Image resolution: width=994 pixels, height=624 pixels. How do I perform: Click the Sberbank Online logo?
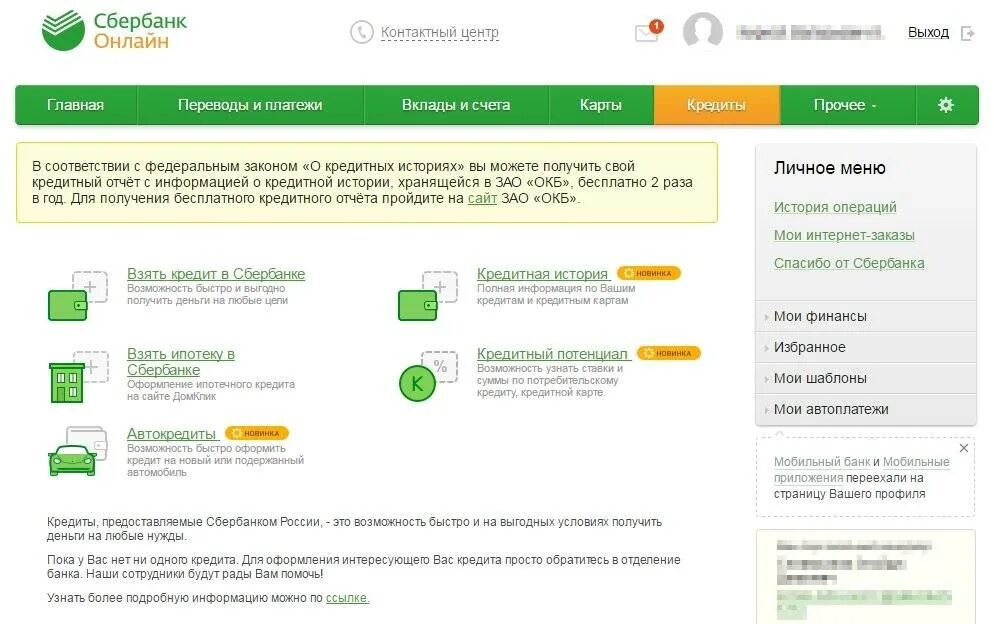coord(114,30)
